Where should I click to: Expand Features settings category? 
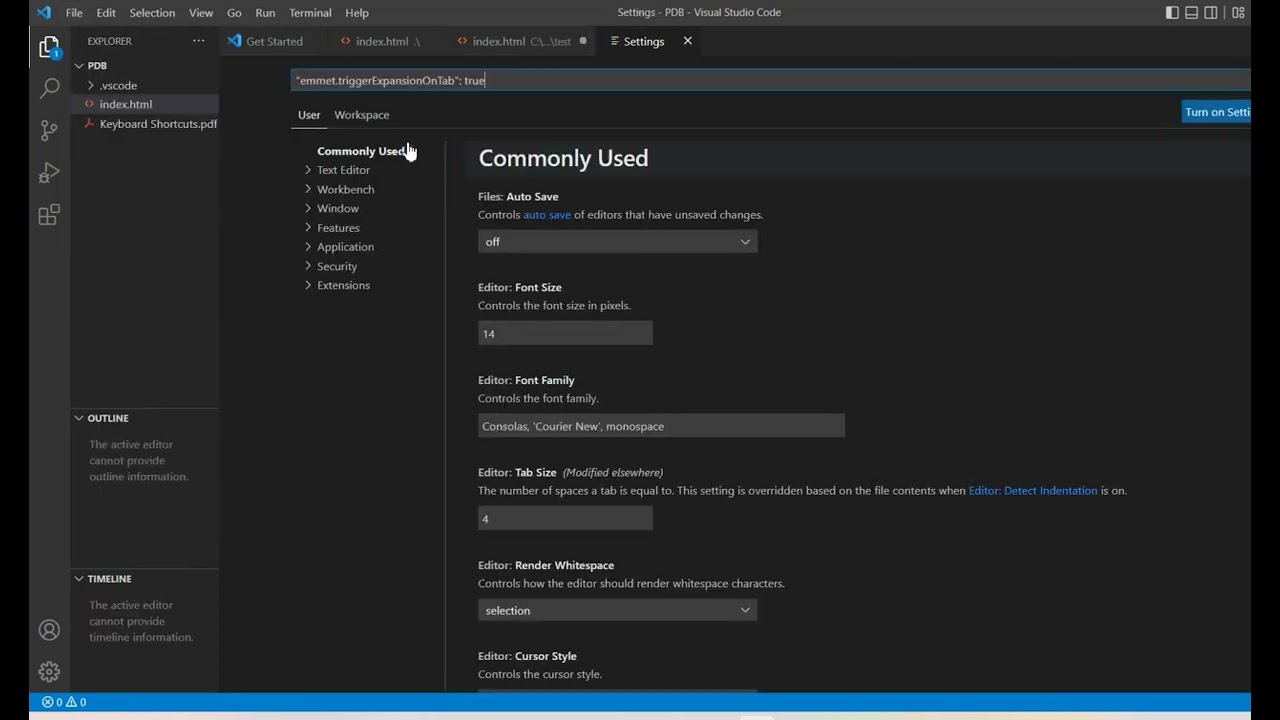pyautogui.click(x=338, y=228)
